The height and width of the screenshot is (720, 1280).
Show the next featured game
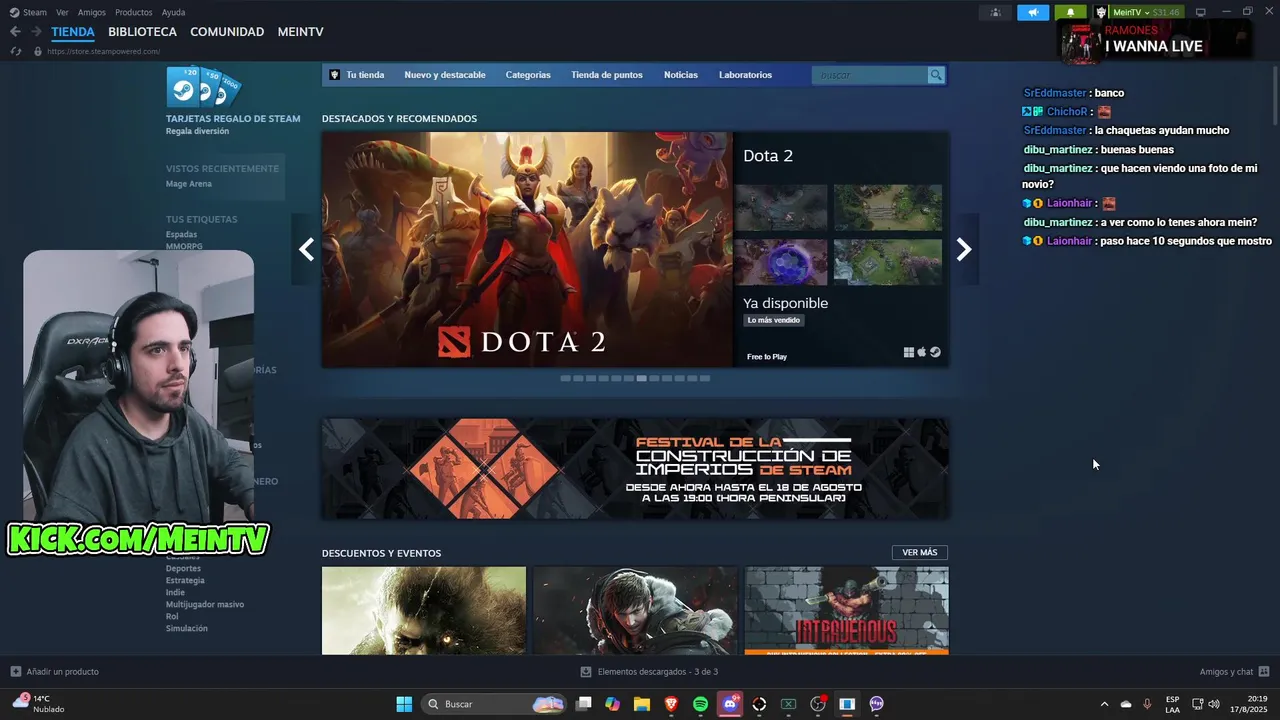[964, 250]
